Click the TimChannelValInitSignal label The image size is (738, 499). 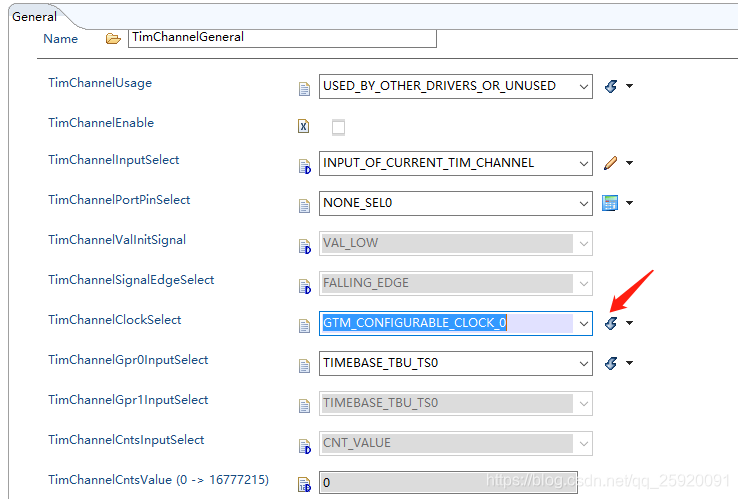tap(117, 240)
